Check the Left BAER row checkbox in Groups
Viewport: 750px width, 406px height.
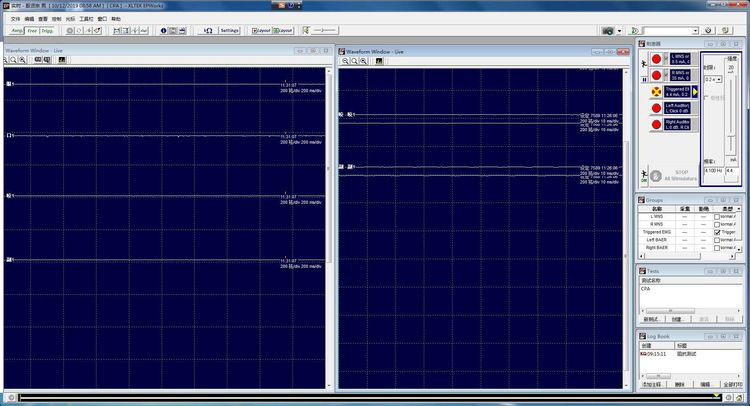717,240
